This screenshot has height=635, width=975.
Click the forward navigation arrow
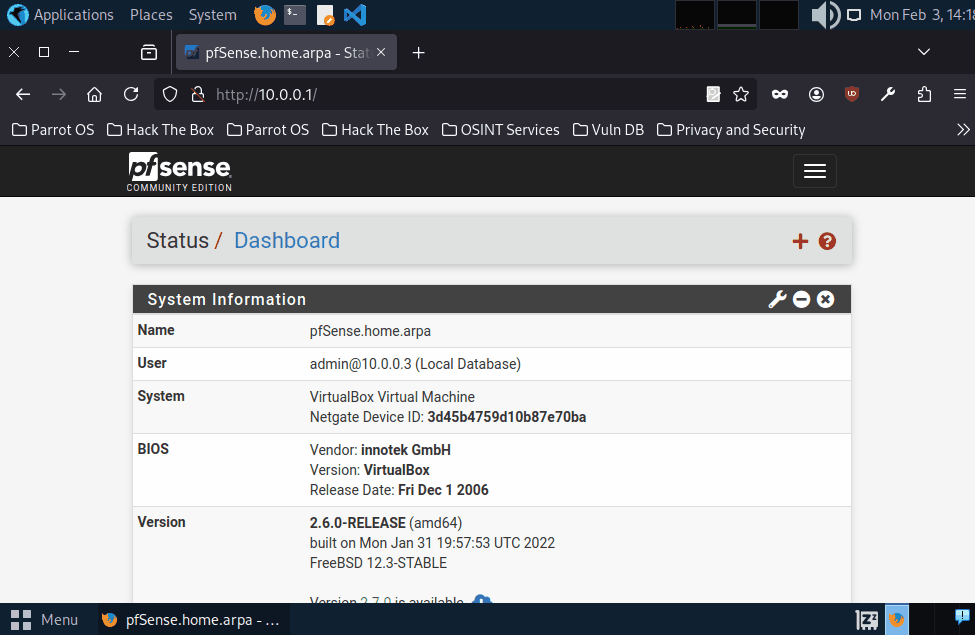[x=59, y=95]
